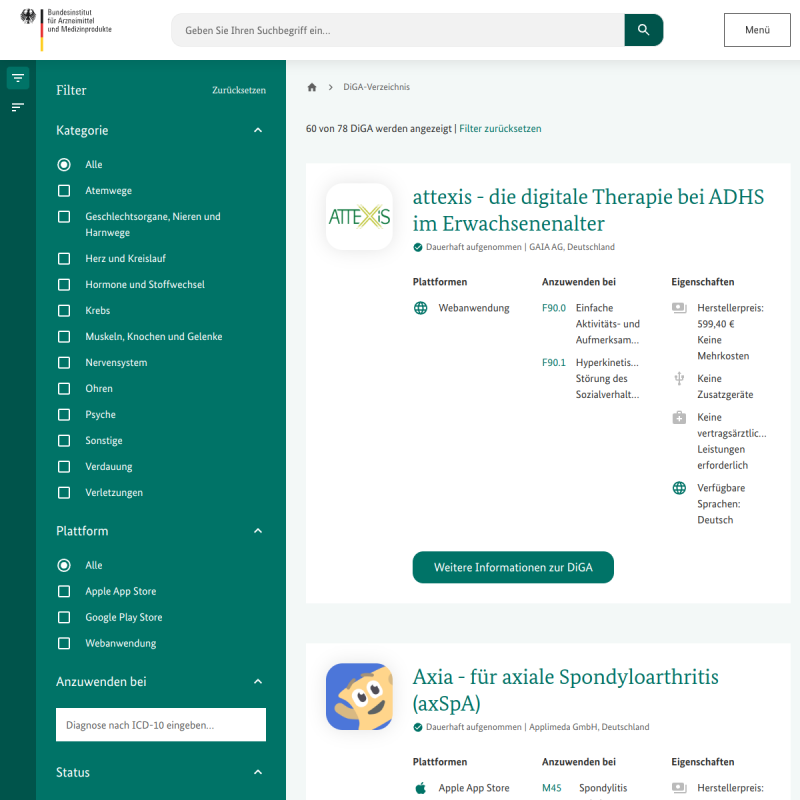Click the attexis app logo
The height and width of the screenshot is (800, 800).
(x=359, y=217)
